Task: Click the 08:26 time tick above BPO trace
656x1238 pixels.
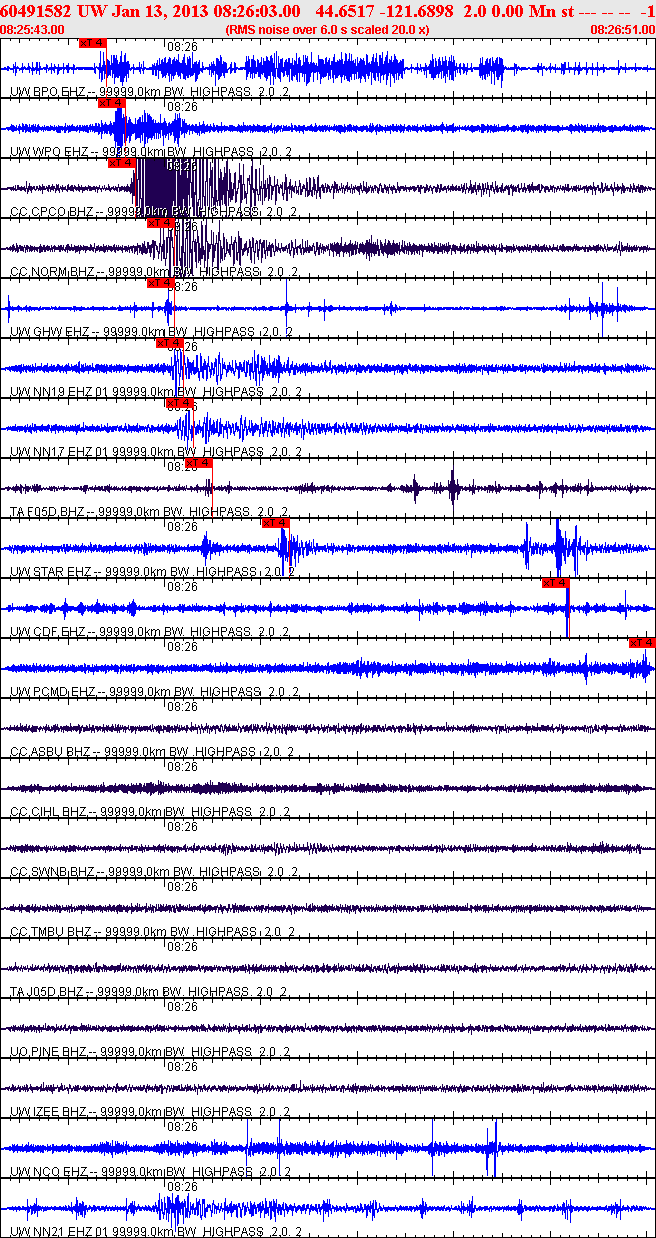Action: 182,46
